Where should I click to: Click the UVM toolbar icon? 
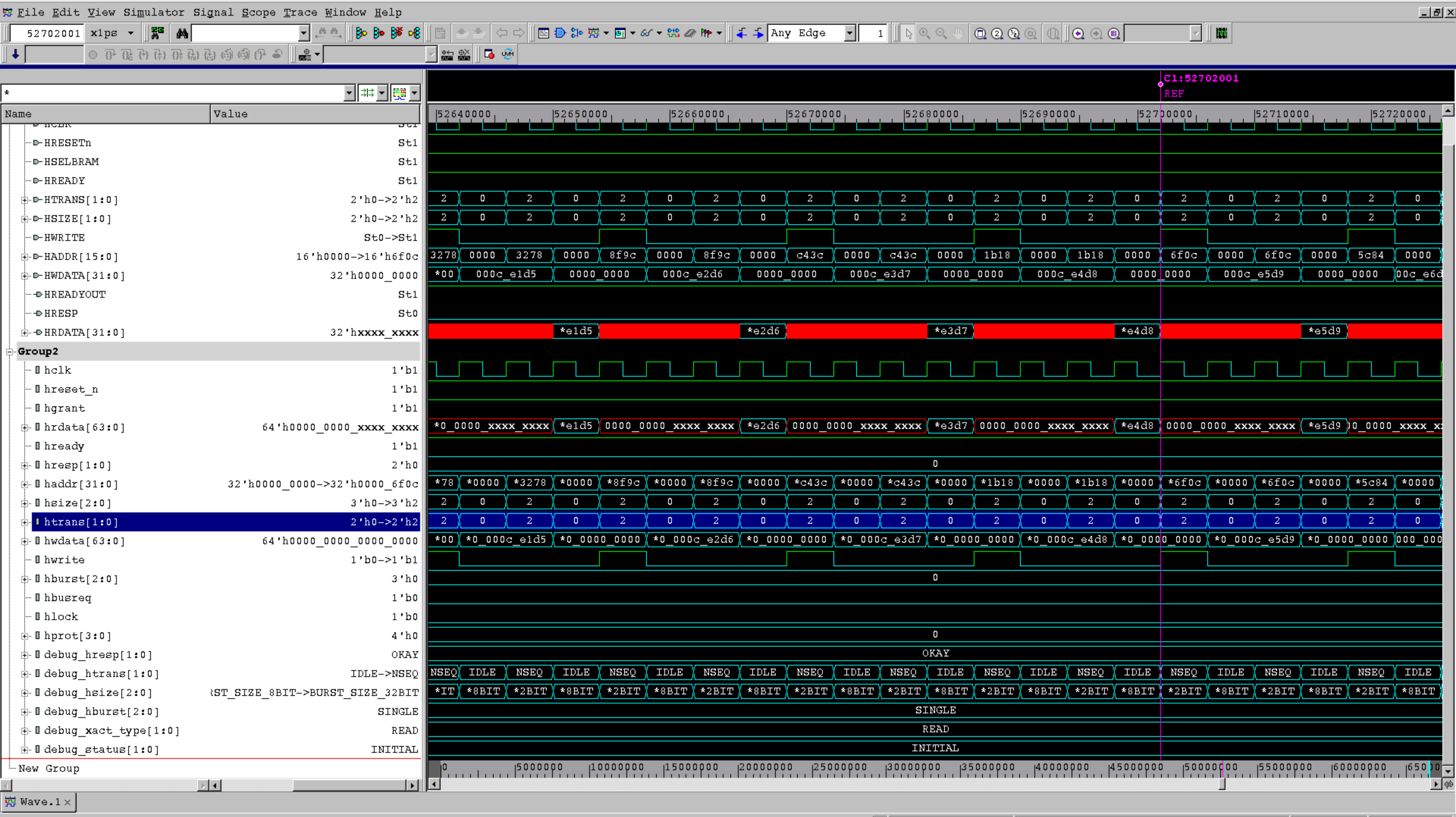pos(508,54)
